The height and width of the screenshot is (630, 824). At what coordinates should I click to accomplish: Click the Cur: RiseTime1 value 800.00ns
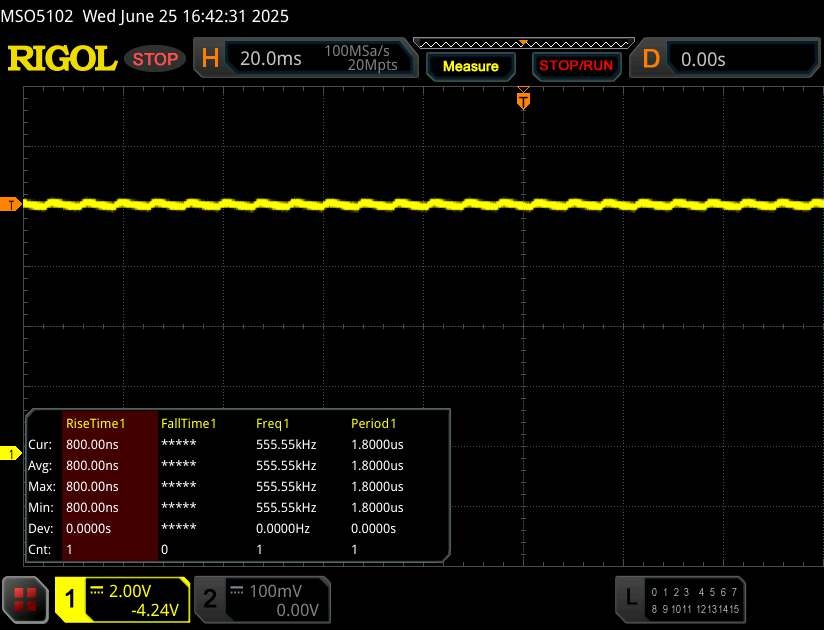click(92, 445)
